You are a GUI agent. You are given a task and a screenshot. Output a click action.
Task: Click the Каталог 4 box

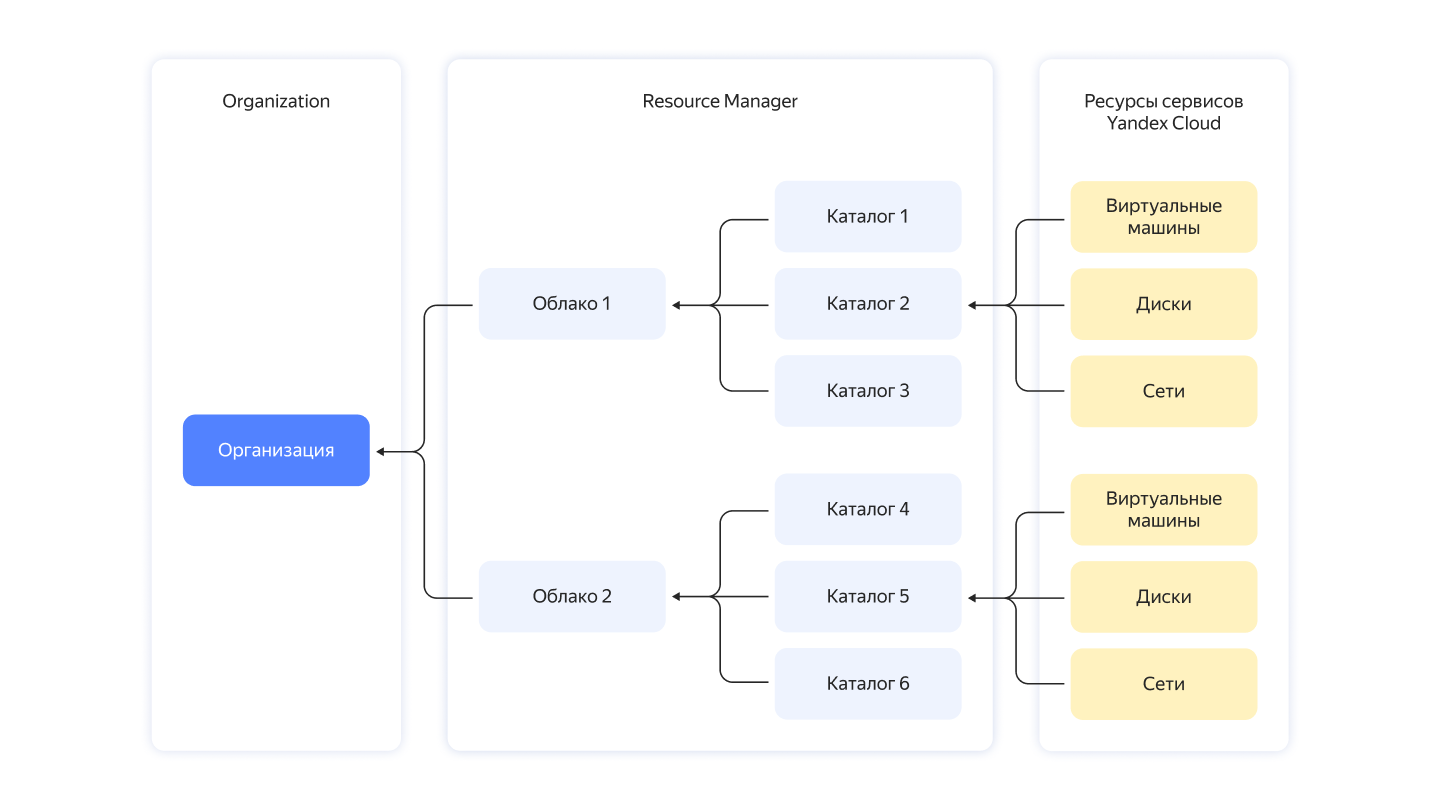click(867, 509)
